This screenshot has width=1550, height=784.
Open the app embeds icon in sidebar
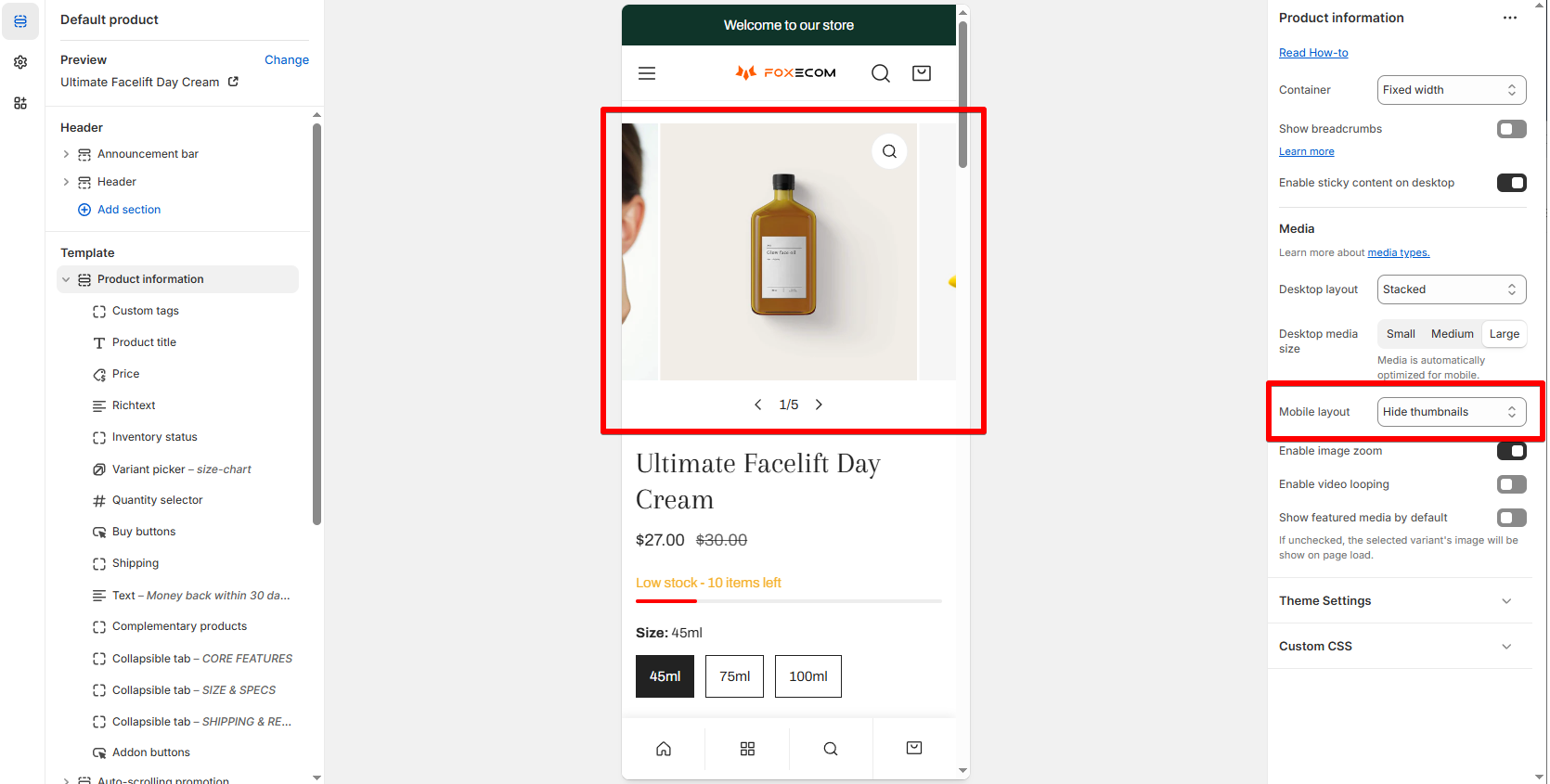[x=20, y=103]
